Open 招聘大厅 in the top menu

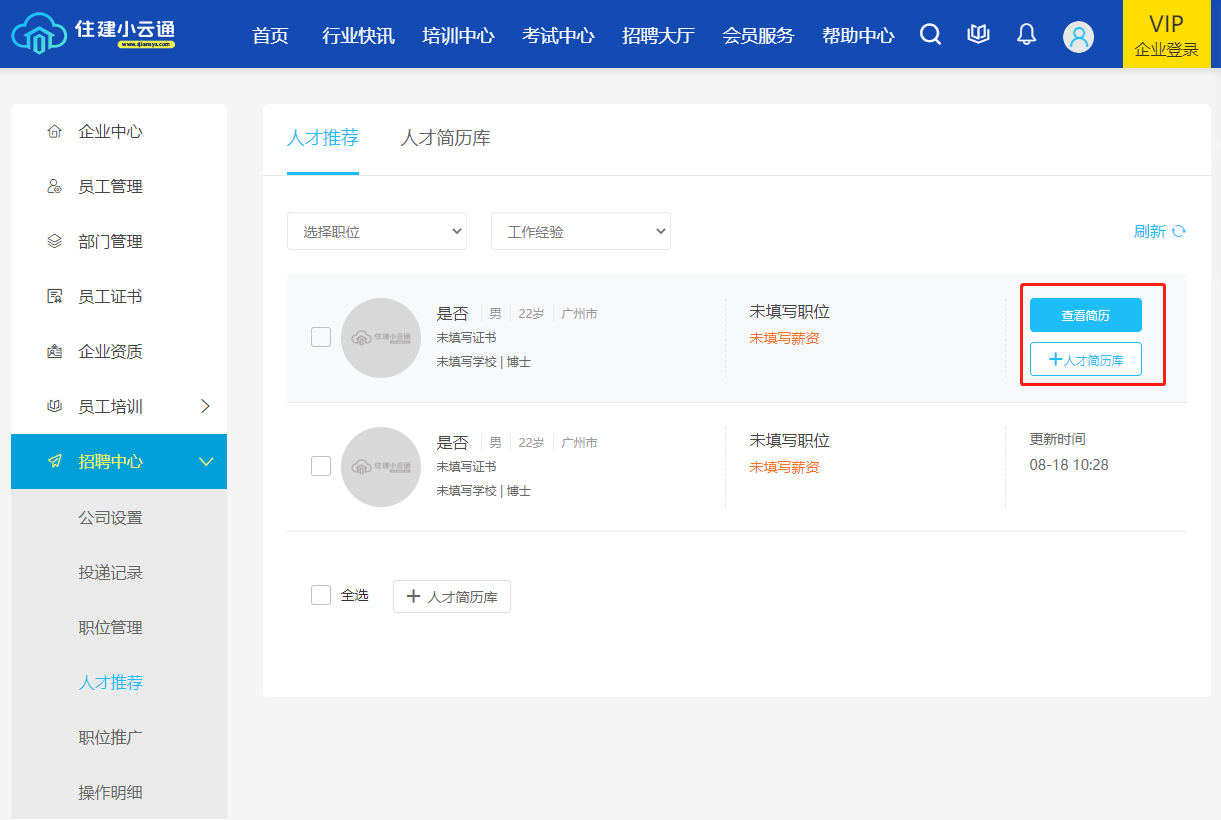[658, 36]
